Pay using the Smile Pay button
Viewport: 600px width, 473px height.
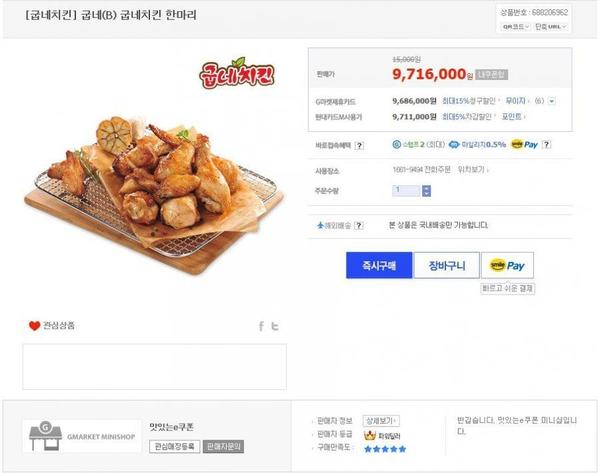[x=508, y=266]
